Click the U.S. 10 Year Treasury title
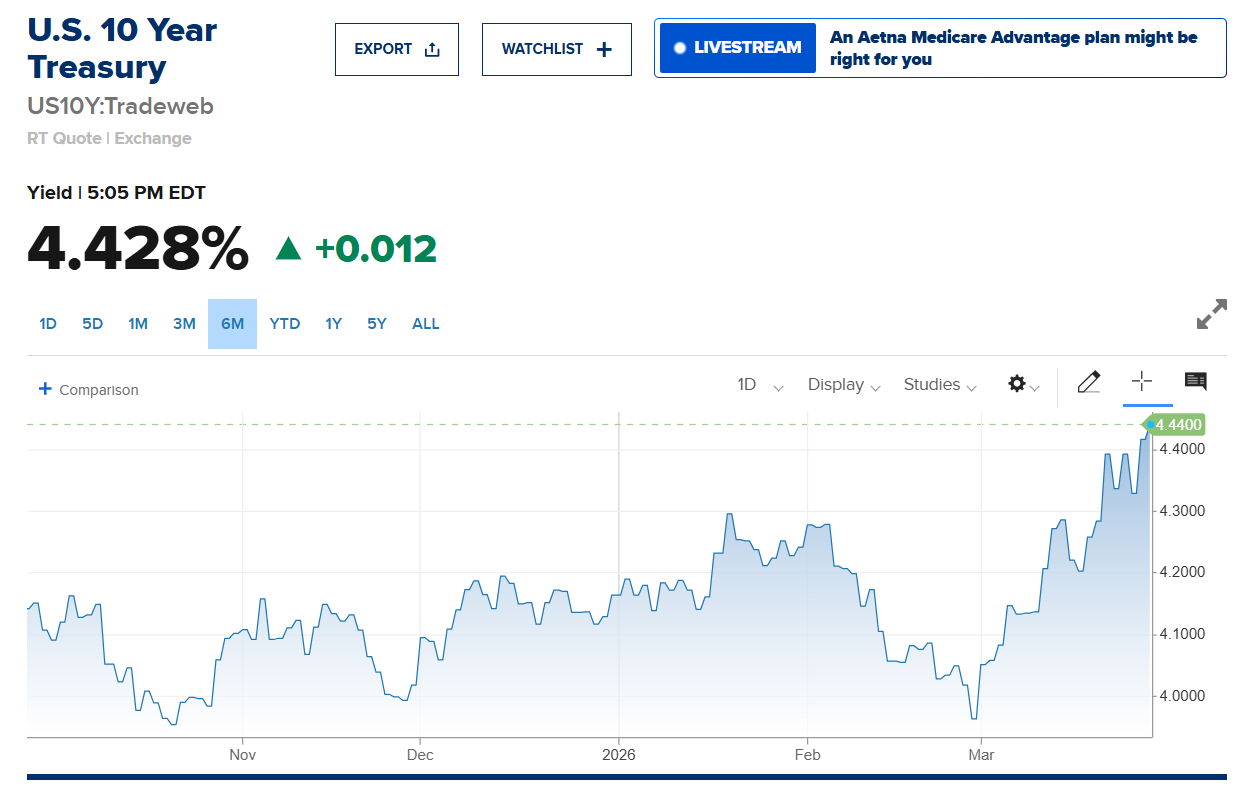Image resolution: width=1241 pixels, height=788 pixels. (122, 48)
